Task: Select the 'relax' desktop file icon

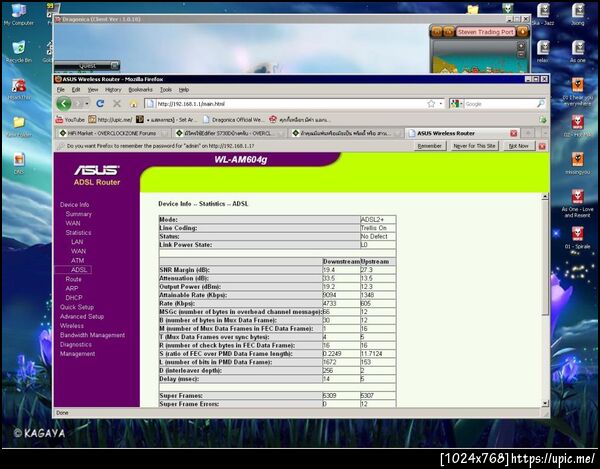Action: tap(543, 52)
